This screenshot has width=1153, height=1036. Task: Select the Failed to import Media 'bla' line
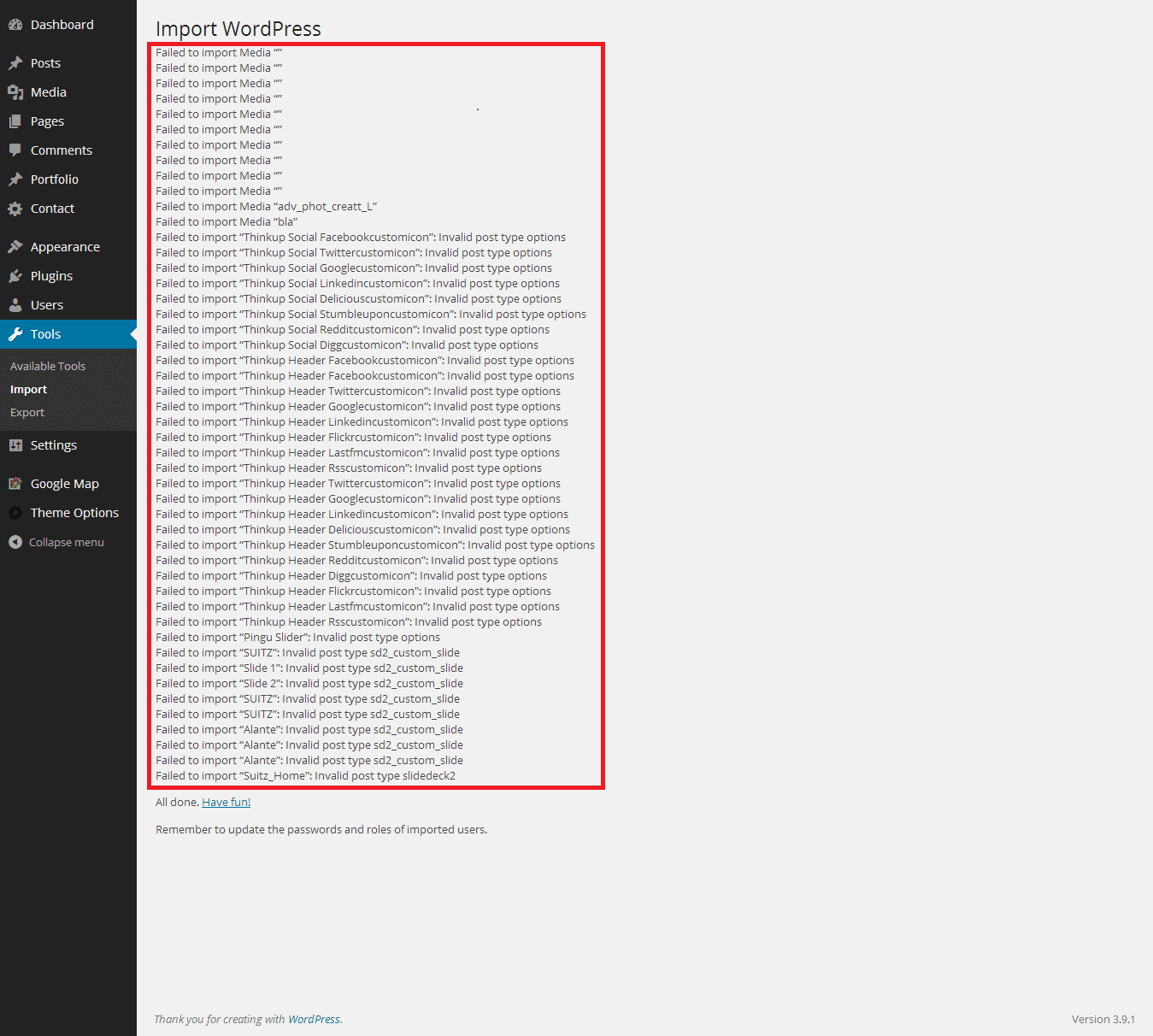coord(226,221)
